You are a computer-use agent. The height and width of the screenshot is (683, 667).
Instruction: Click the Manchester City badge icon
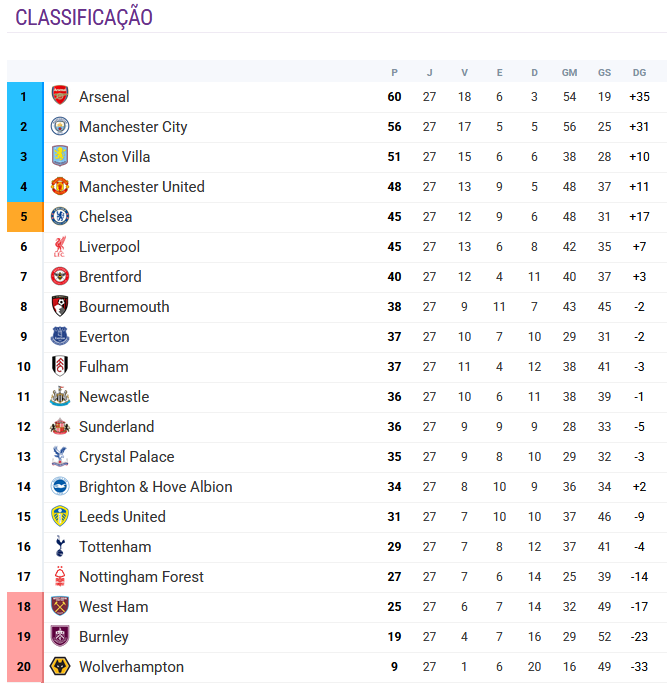coord(60,127)
